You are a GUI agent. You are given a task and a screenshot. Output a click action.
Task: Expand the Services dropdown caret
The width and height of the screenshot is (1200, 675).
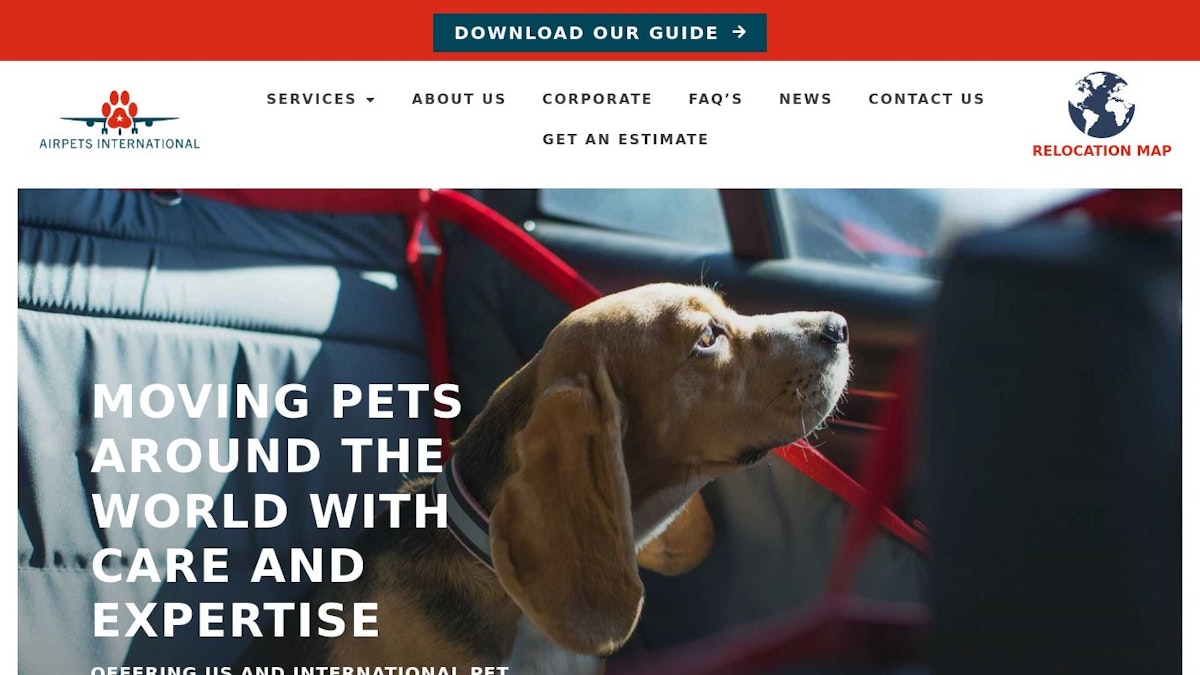[370, 100]
